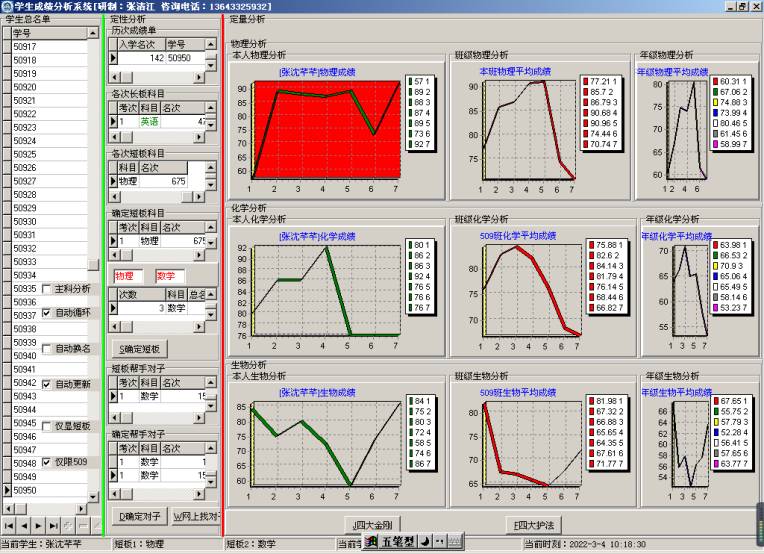The width and height of the screenshot is (764, 554).
Task: Click the 五笔型 input method indicator
Action: (x=396, y=542)
